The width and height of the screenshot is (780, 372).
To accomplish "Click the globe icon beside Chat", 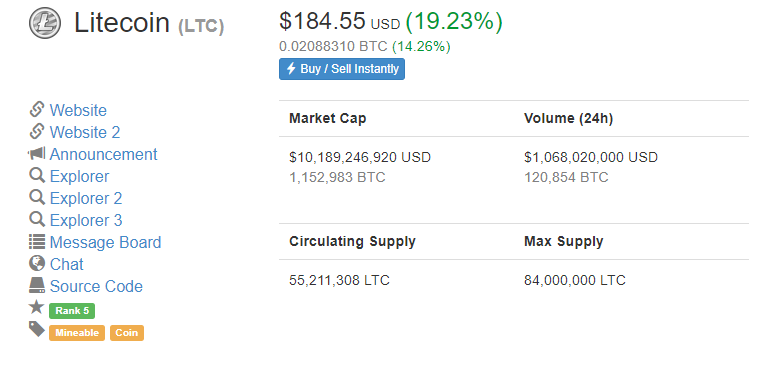I will pos(37,263).
